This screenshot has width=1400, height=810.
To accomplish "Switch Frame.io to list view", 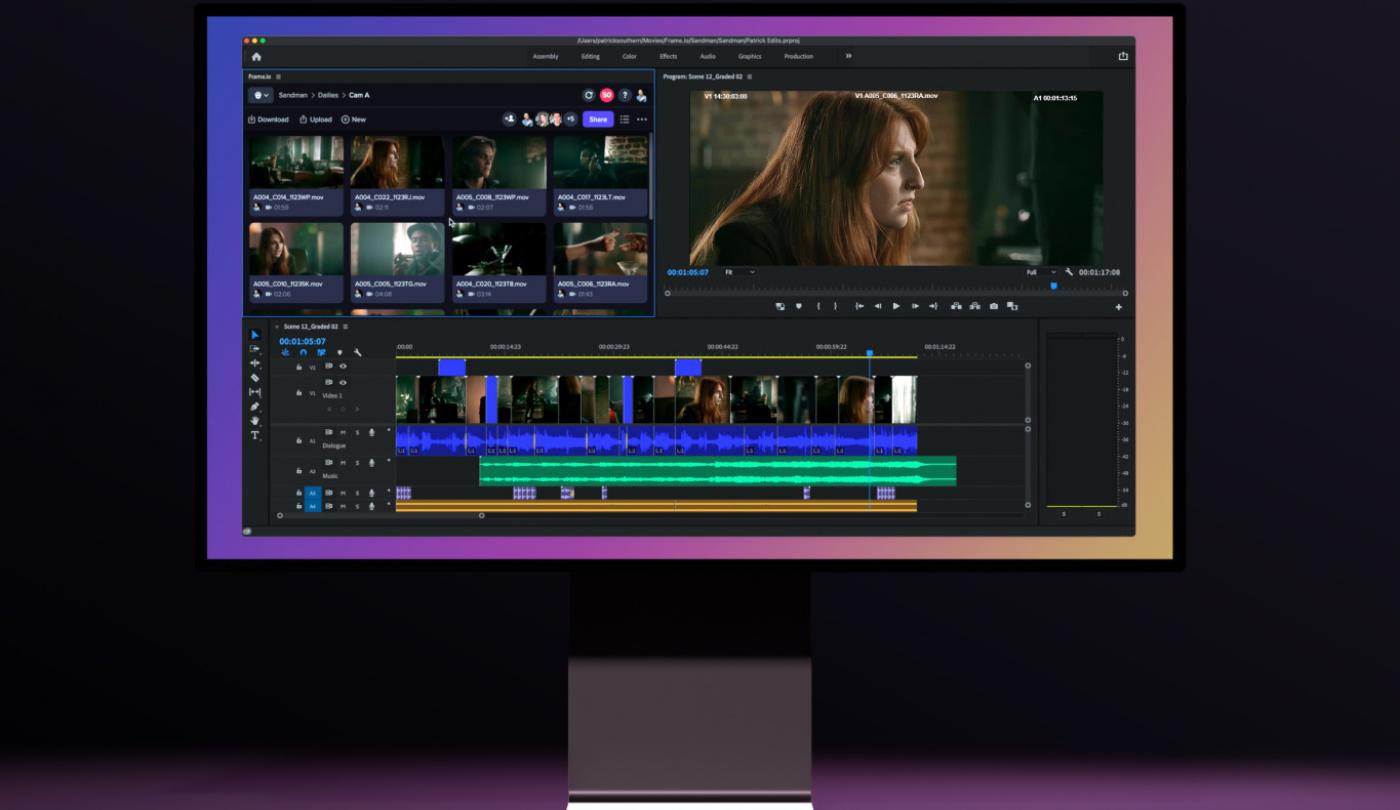I will tap(624, 119).
